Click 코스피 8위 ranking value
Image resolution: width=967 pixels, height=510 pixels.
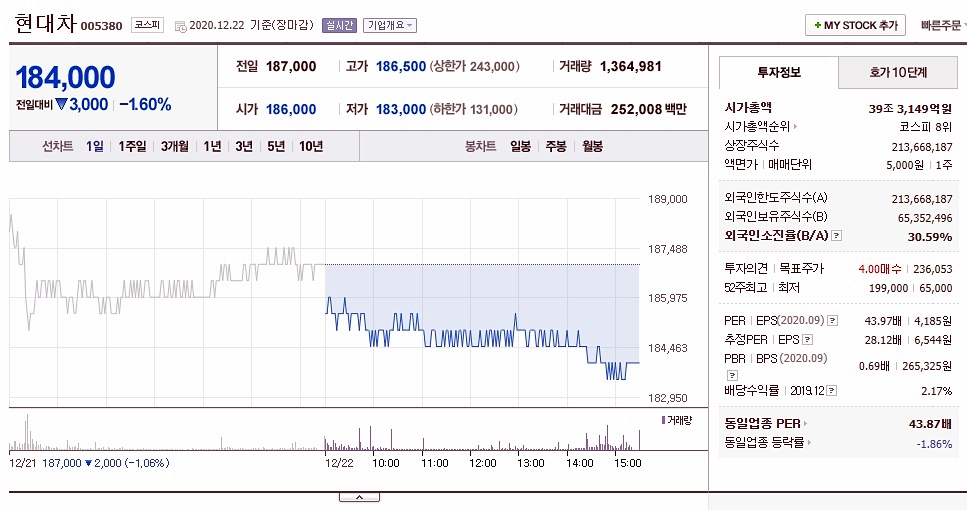(926, 127)
